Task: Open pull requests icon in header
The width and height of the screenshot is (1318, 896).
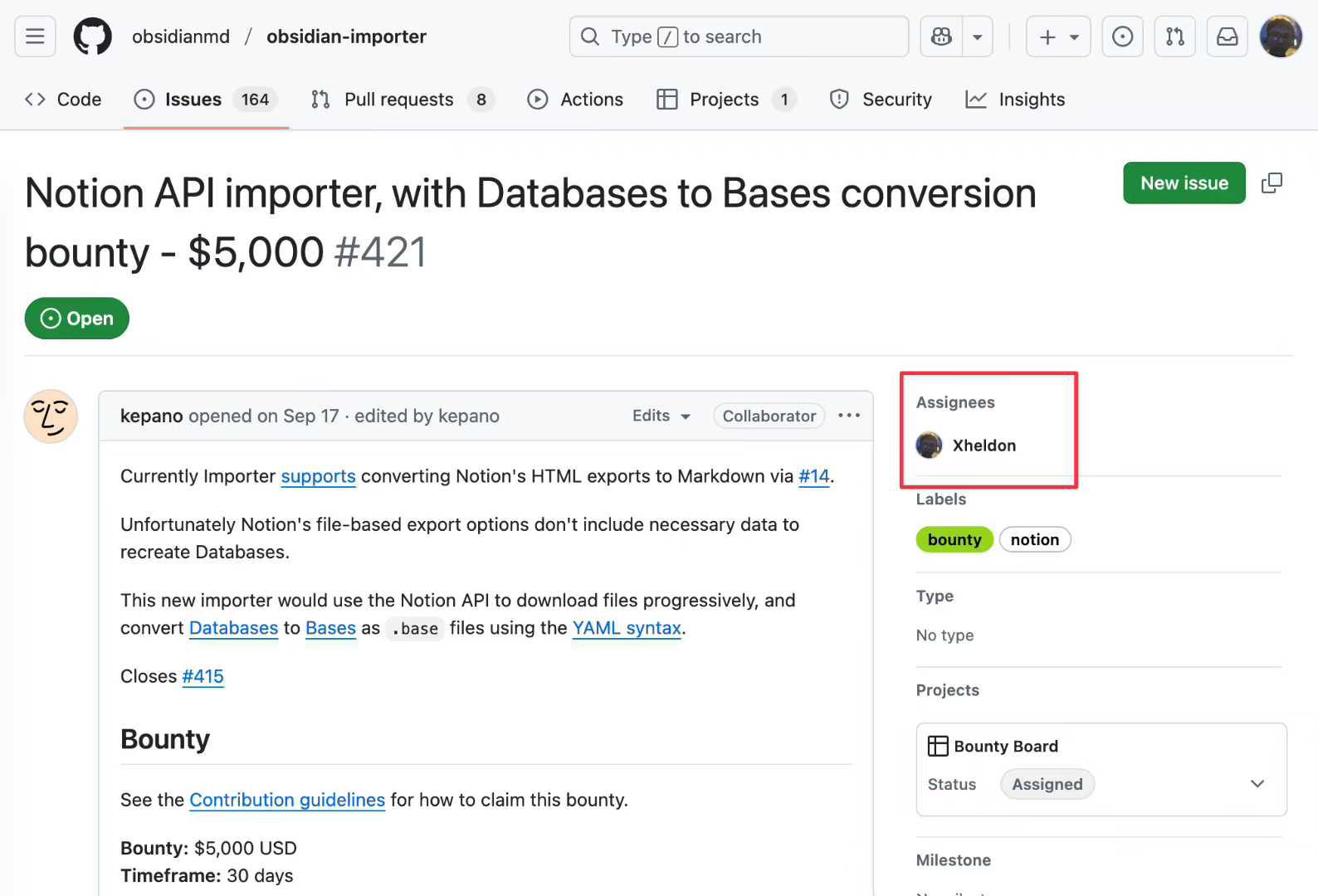Action: (x=1174, y=37)
